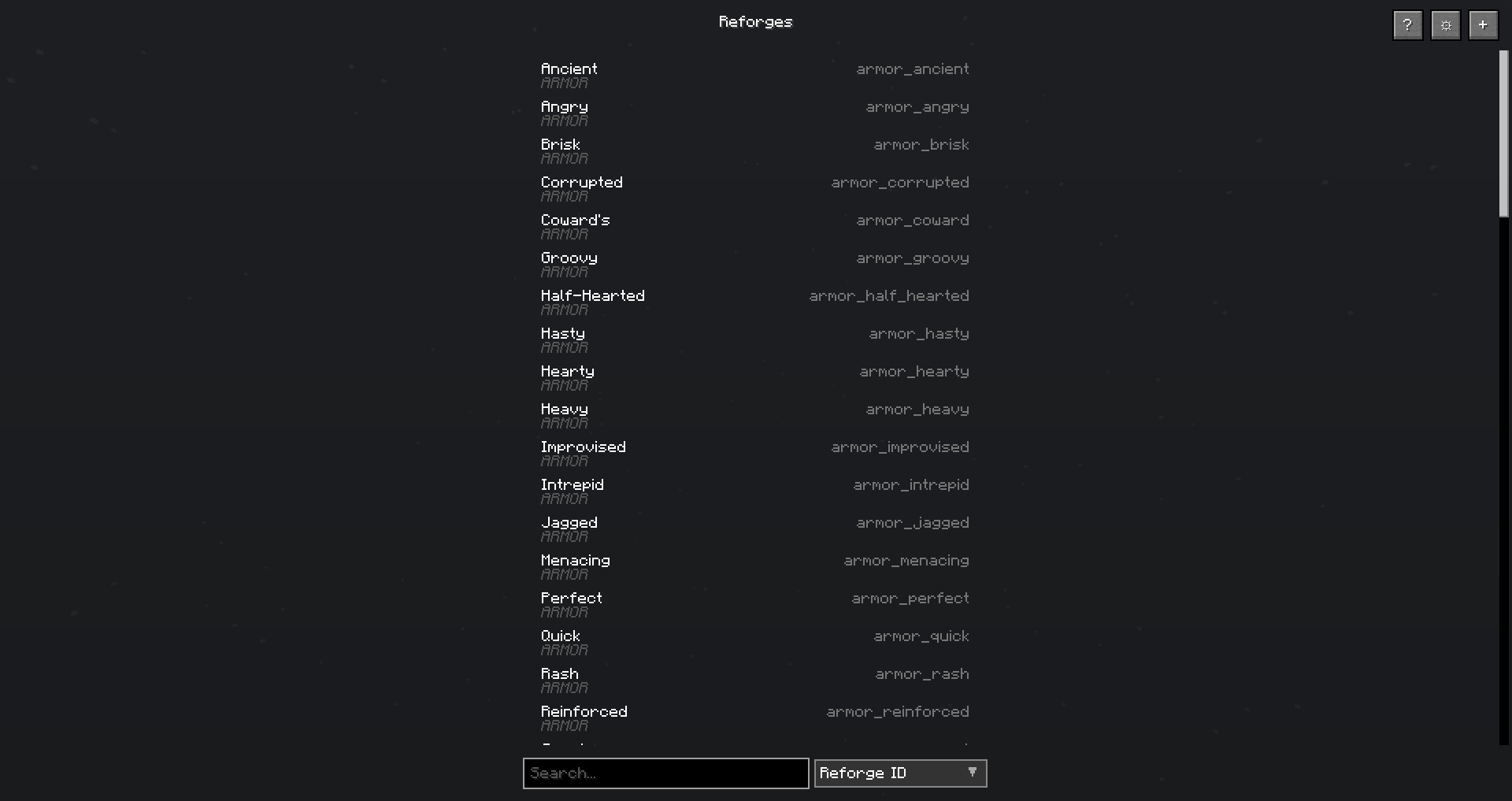Select the Coward's reforge entry
This screenshot has height=801, width=1512.
tap(755, 227)
